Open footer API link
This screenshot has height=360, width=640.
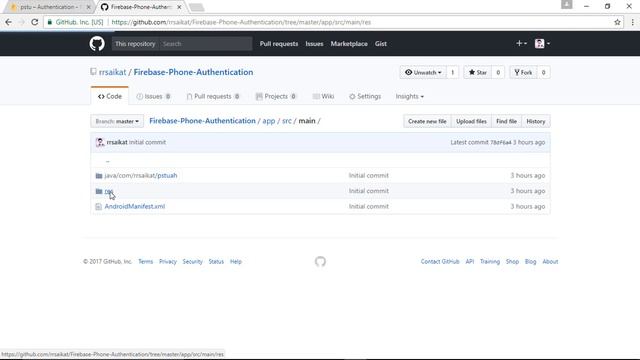[x=470, y=262]
